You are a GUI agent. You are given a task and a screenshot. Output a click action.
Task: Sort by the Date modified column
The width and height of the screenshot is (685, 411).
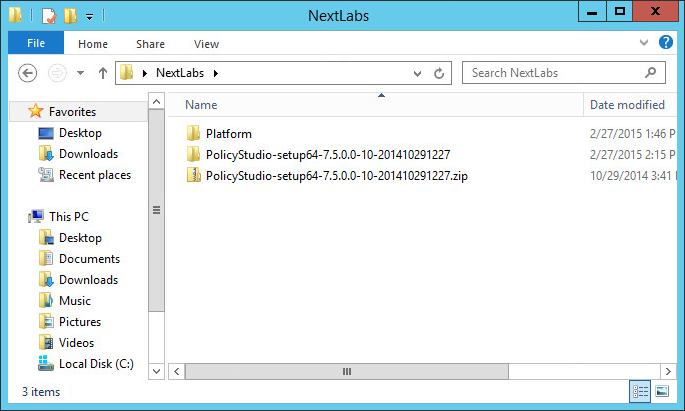[x=630, y=105]
